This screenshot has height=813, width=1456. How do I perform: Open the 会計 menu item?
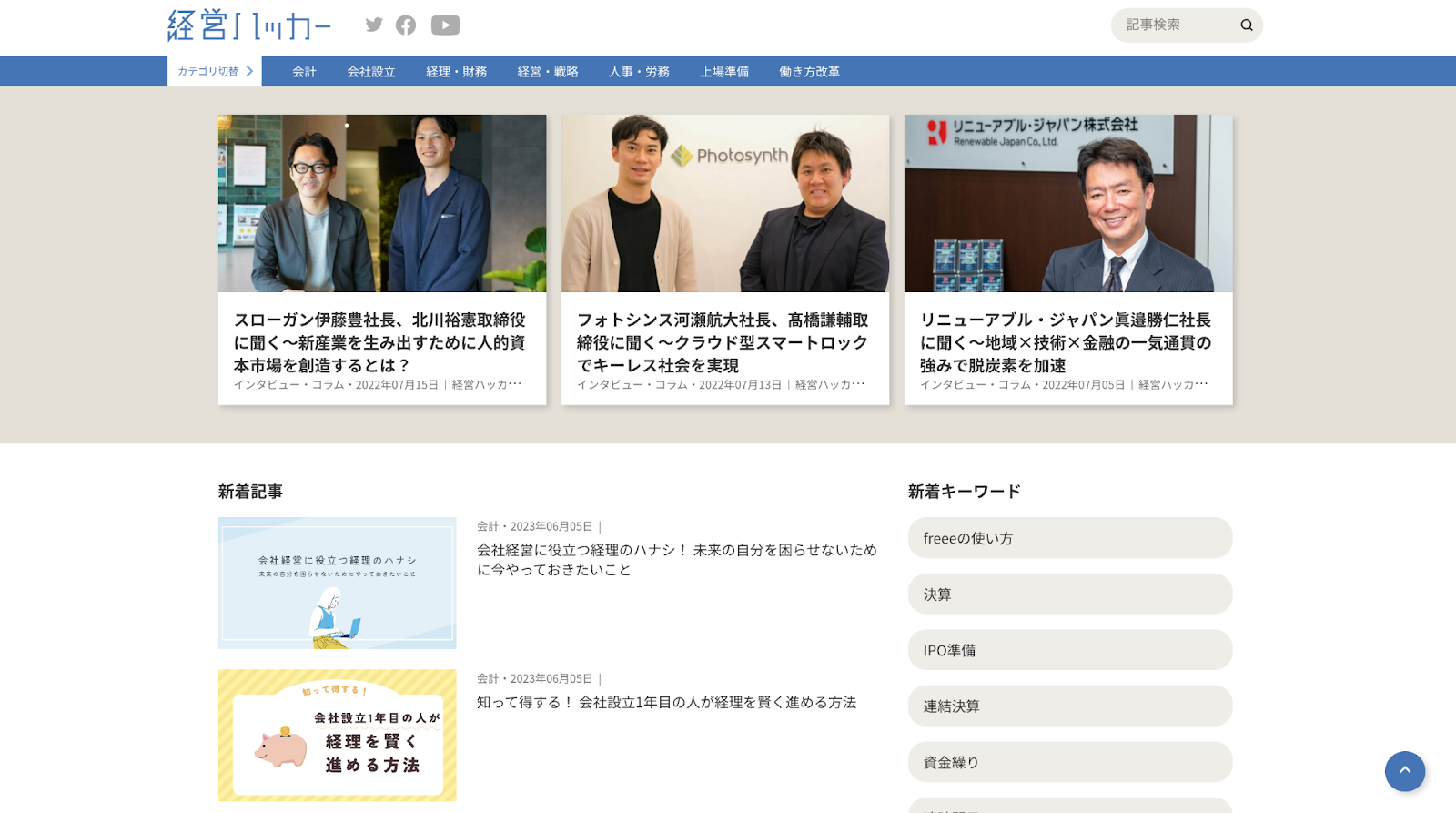pos(304,72)
